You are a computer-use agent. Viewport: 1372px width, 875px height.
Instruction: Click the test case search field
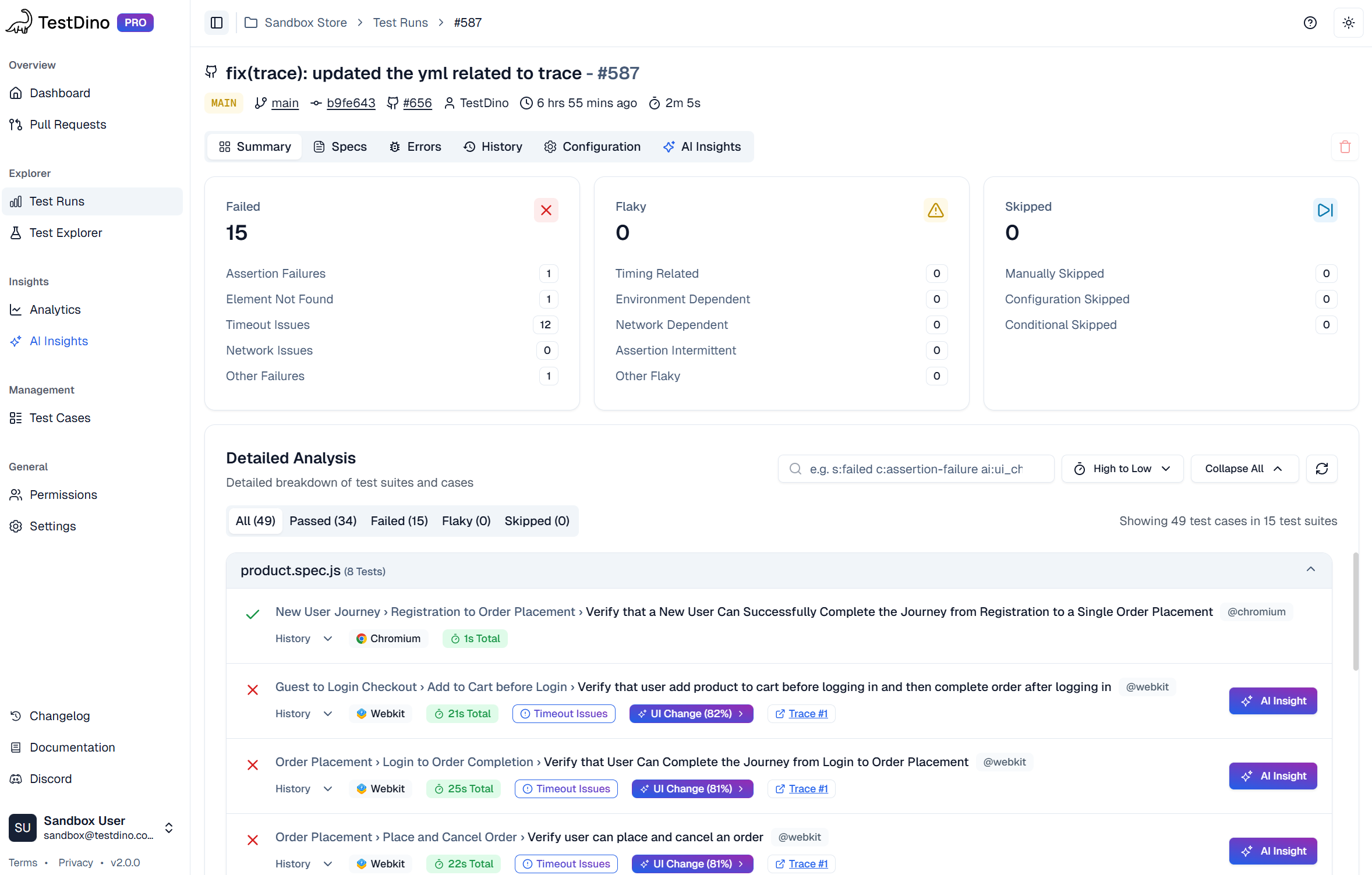pyautogui.click(x=915, y=469)
